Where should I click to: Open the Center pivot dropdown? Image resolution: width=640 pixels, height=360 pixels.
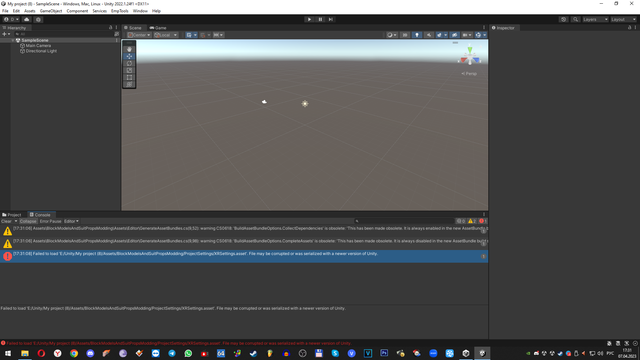[x=139, y=35]
